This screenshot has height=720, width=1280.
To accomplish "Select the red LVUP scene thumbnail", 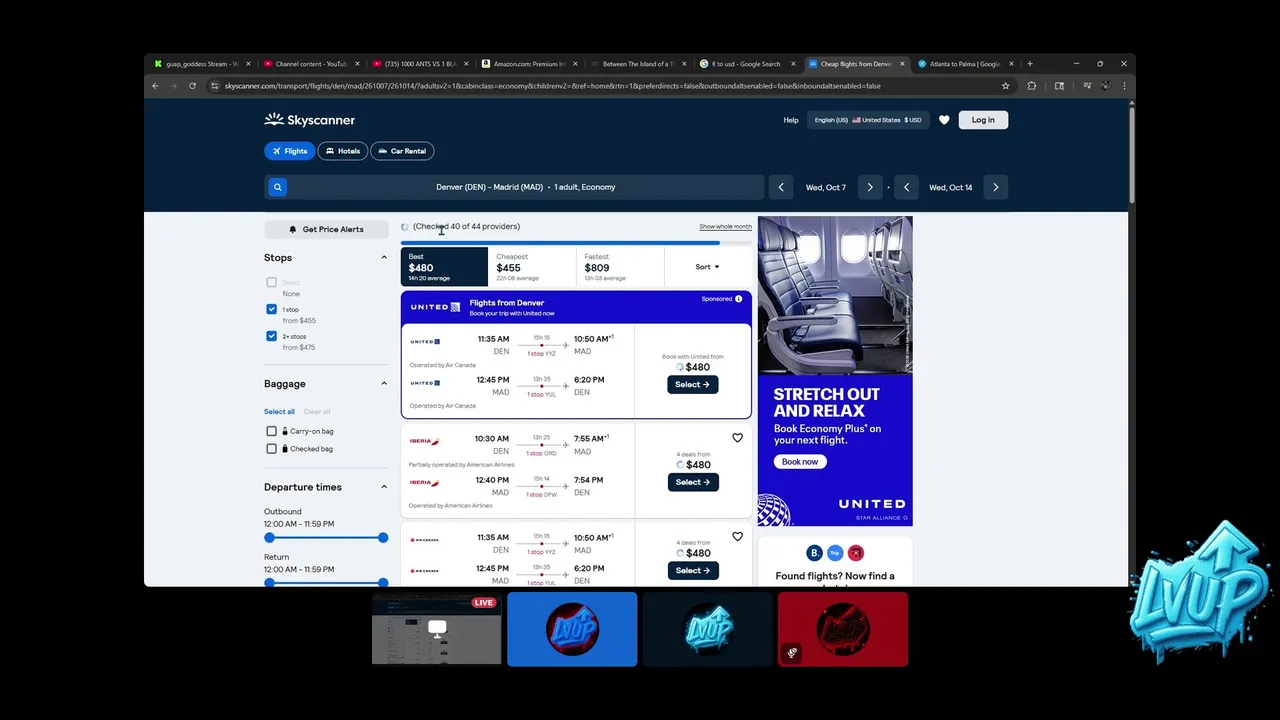I will (843, 629).
